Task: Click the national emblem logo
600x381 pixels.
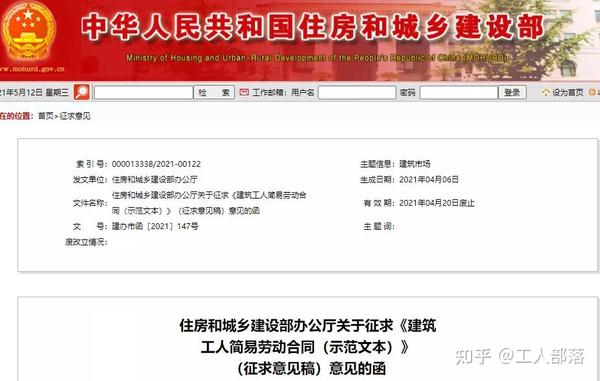Action: (28, 31)
